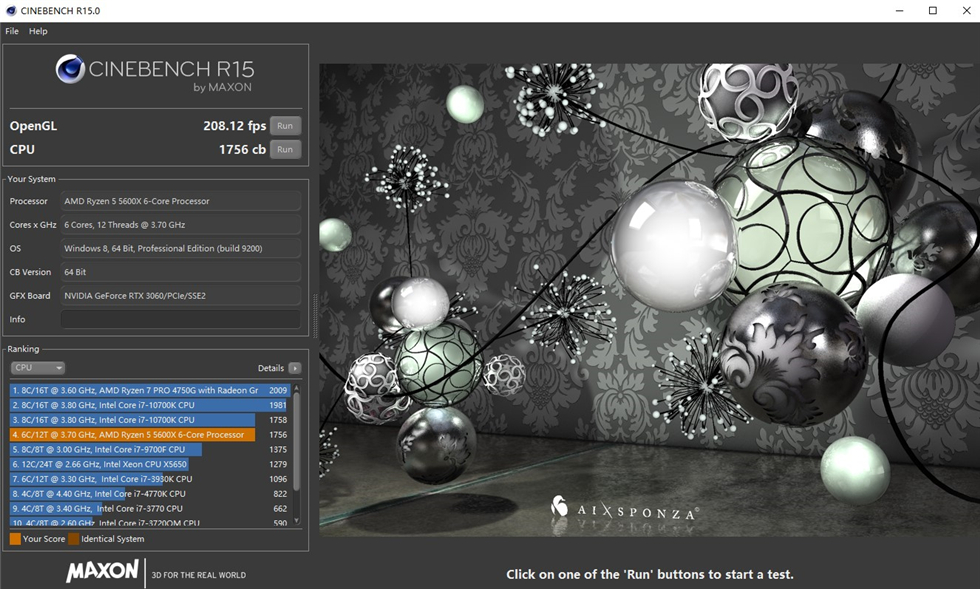The image size is (980, 589).
Task: Select ranking entry 3 i7-10700K scoring 1758
Action: (x=149, y=420)
